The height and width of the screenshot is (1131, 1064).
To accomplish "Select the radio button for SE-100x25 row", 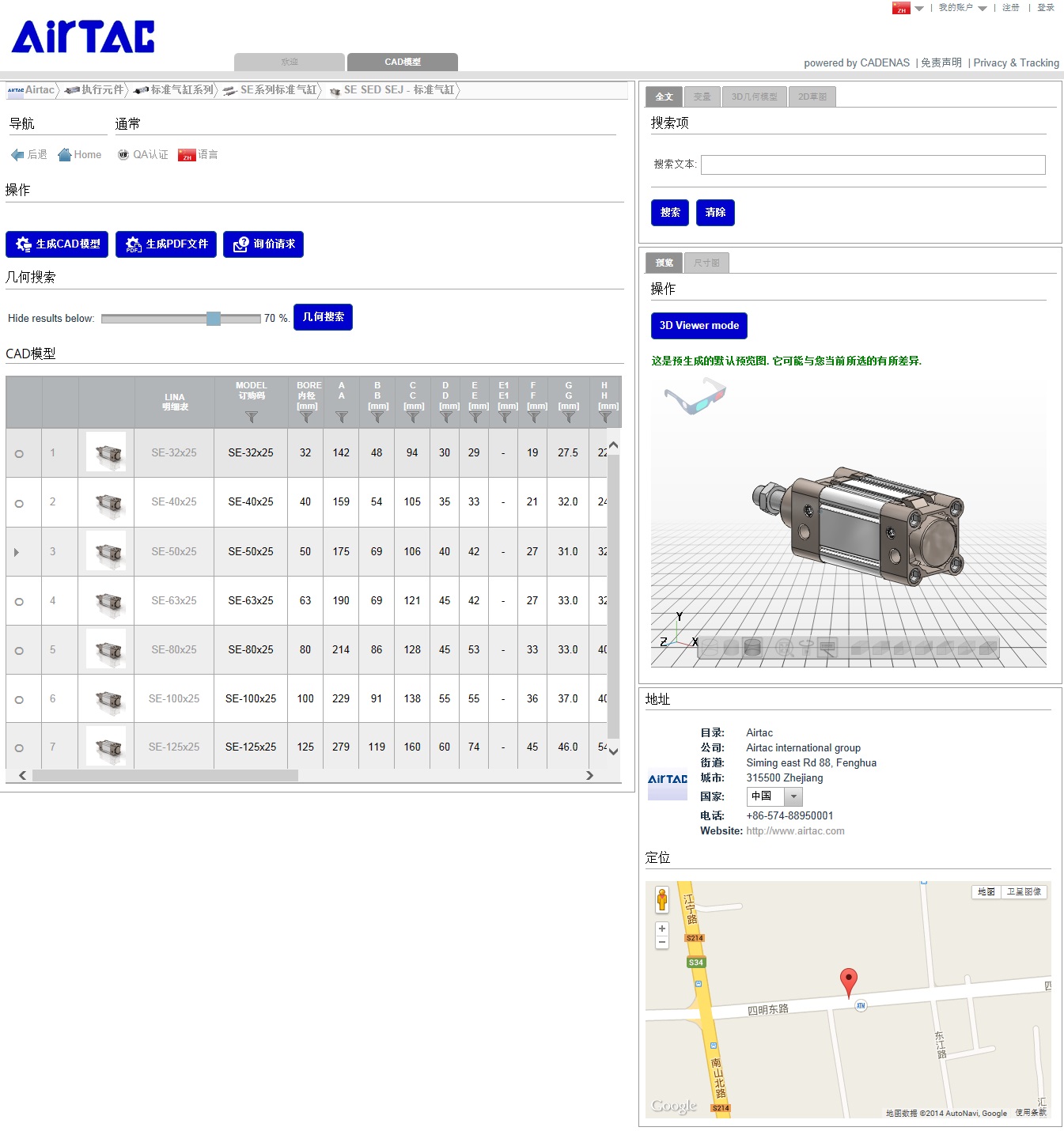I will pos(19,700).
